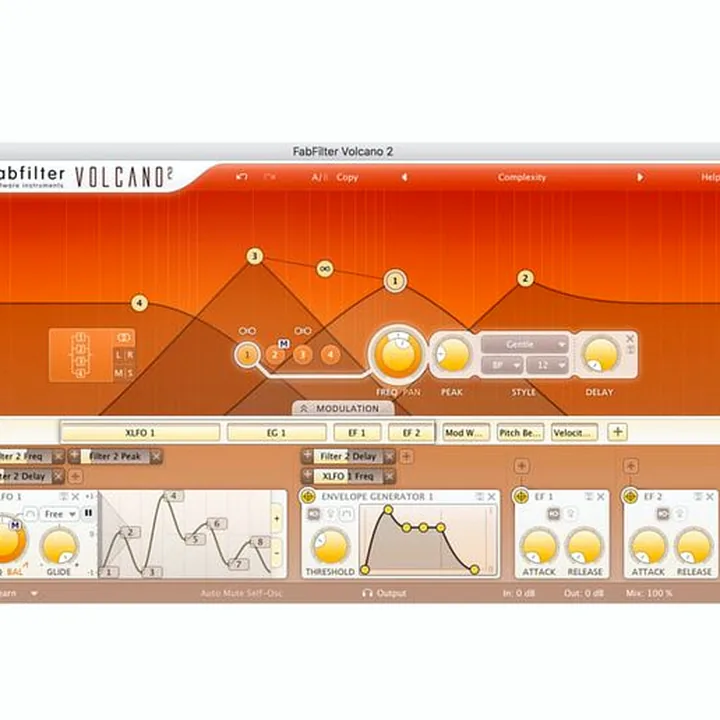Screen dimensions: 720x720
Task: Go to the previous preset arrow
Action: click(x=404, y=177)
